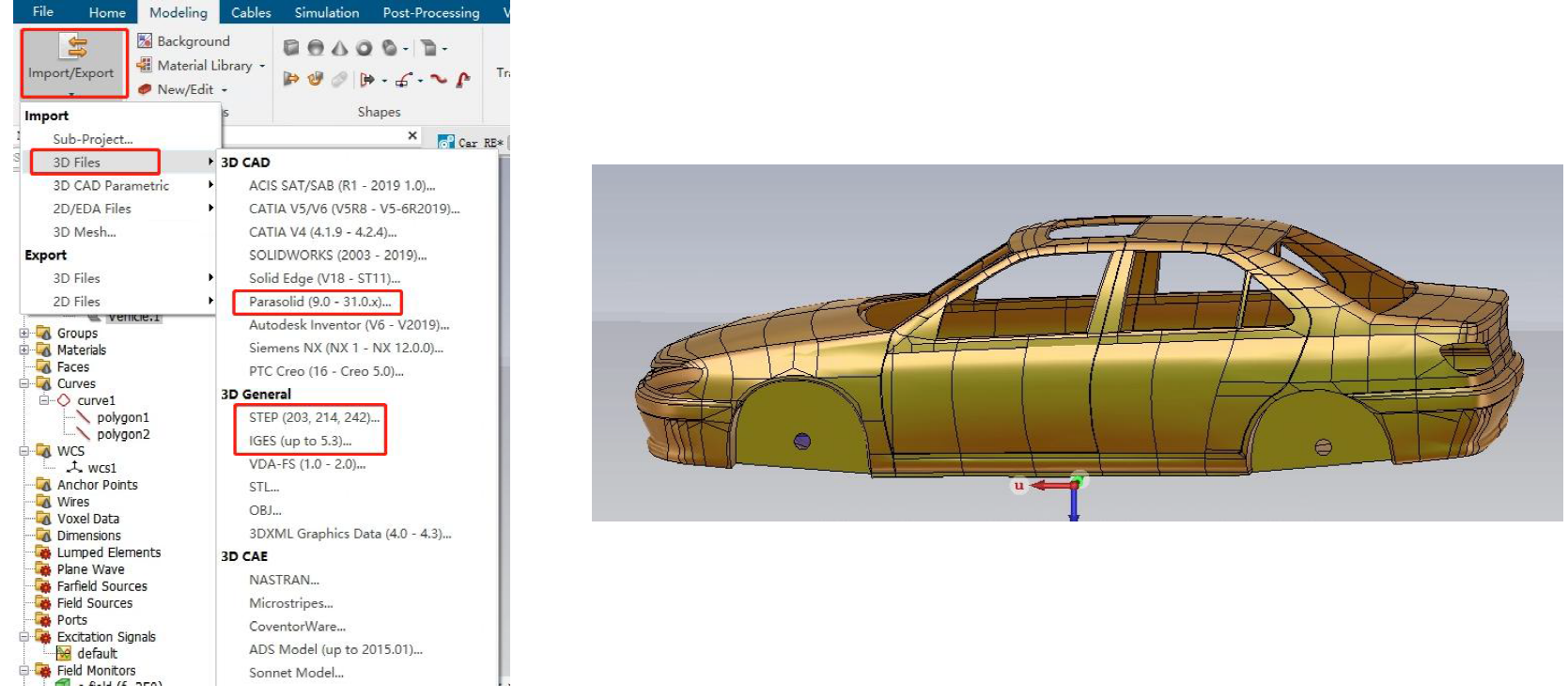Click the curves tool icon
This screenshot has height=700, width=1568.
[403, 80]
